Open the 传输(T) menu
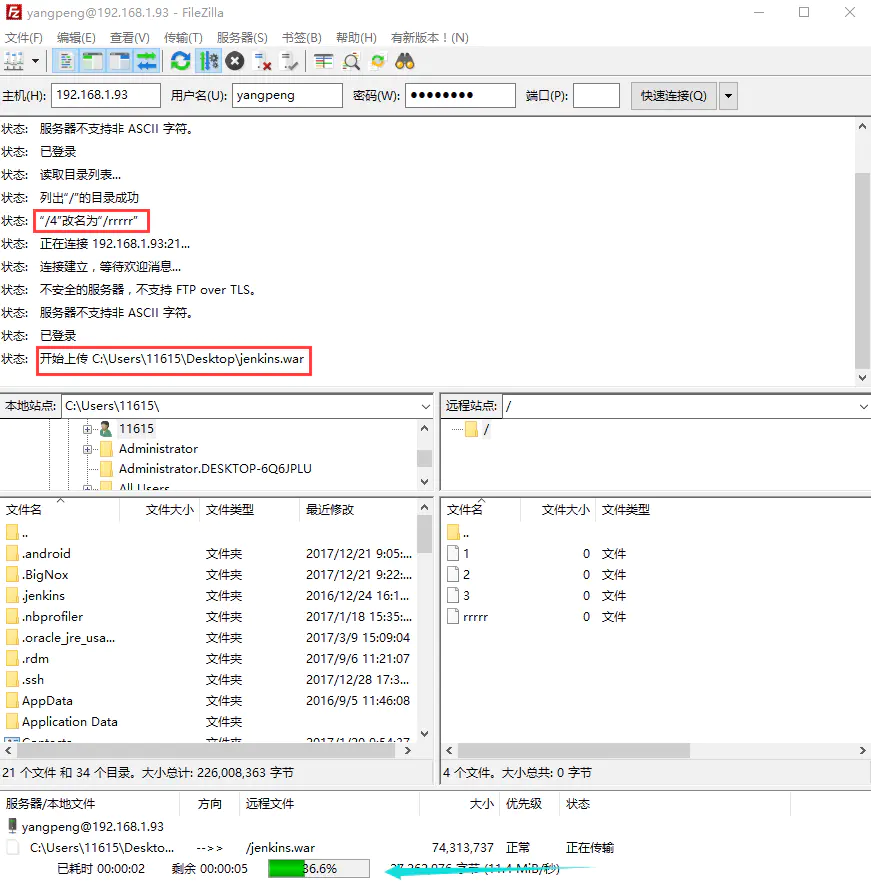Screen dimensions: 871x889 click(183, 37)
